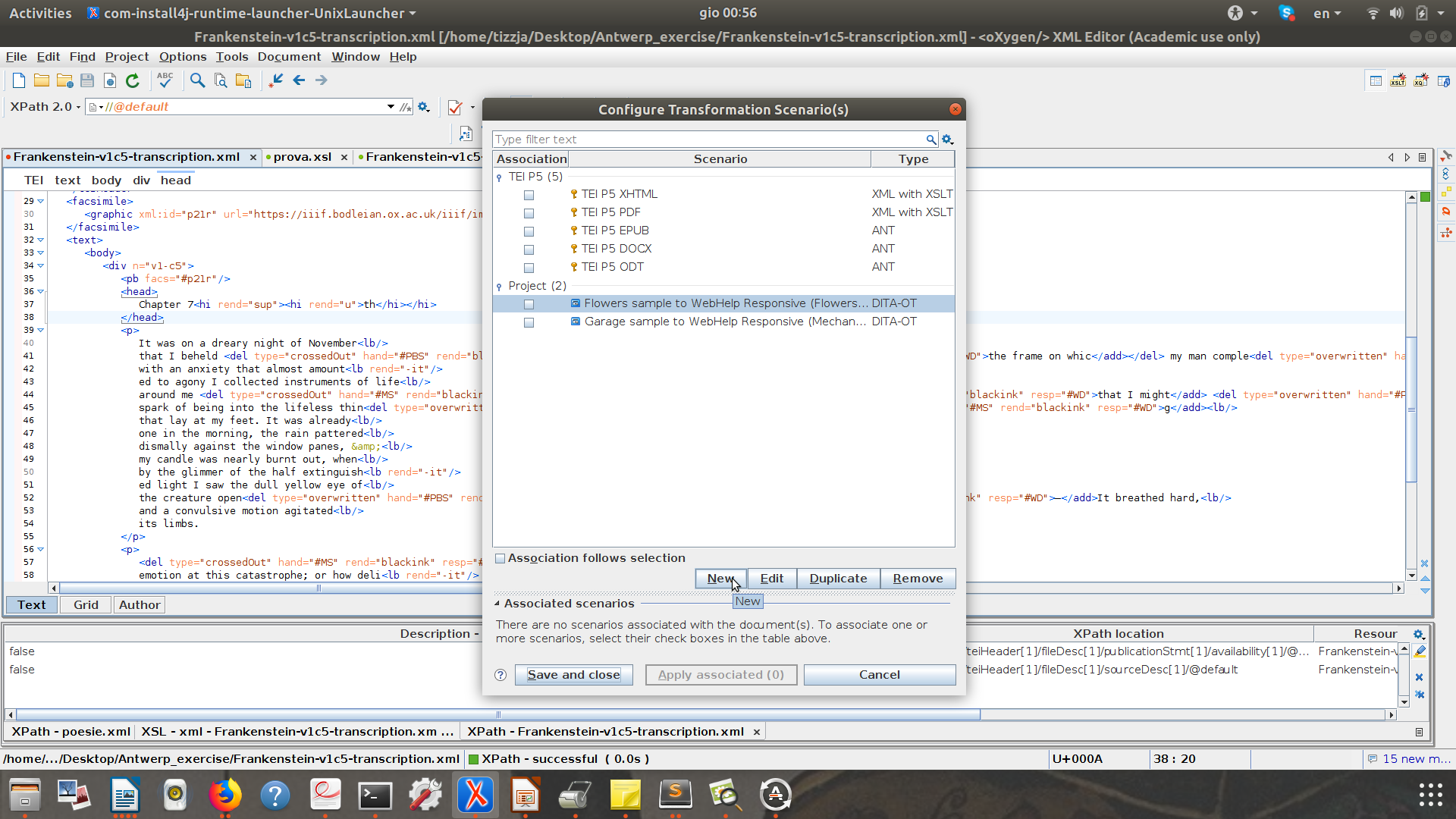Open the XPath 2.0 version dropdown
The height and width of the screenshot is (819, 1456).
(x=45, y=107)
